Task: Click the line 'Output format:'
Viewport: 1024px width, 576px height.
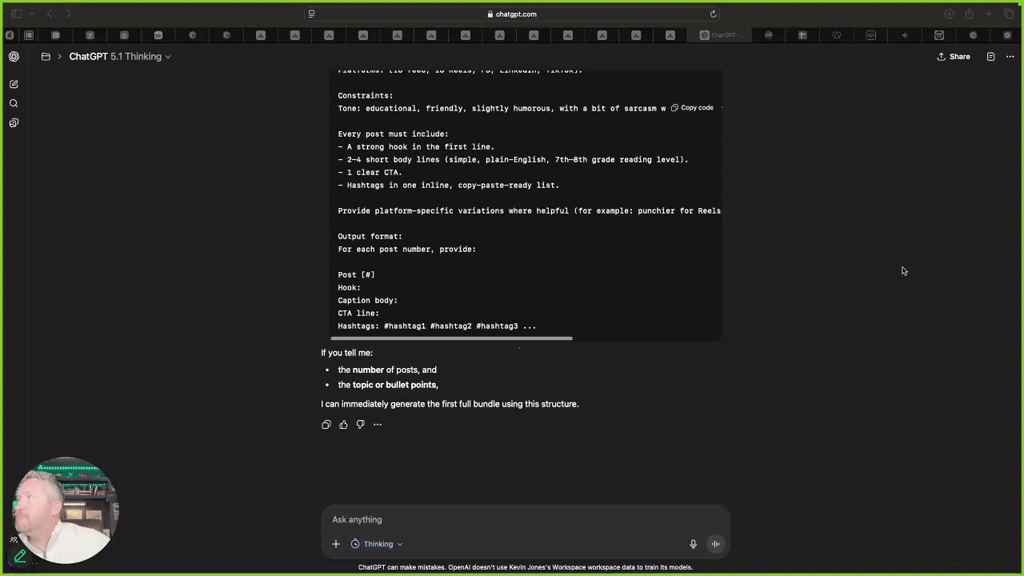Action: click(370, 236)
